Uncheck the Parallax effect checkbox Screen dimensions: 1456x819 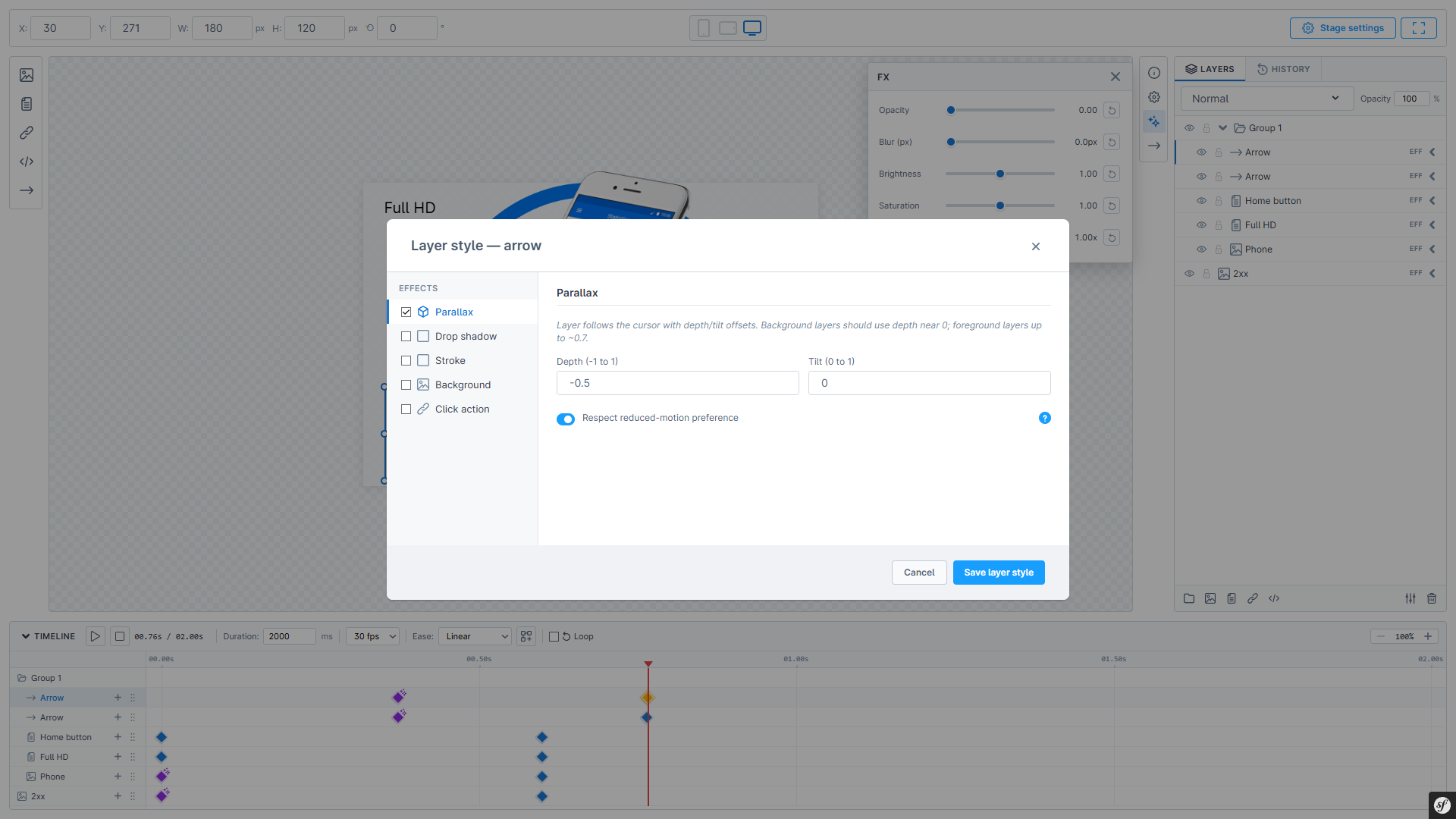tap(406, 312)
